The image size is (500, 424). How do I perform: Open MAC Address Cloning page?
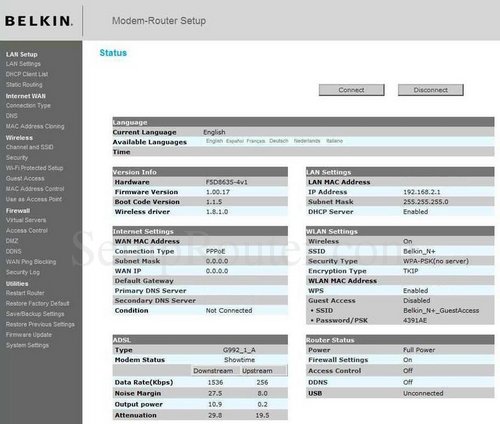[x=35, y=126]
